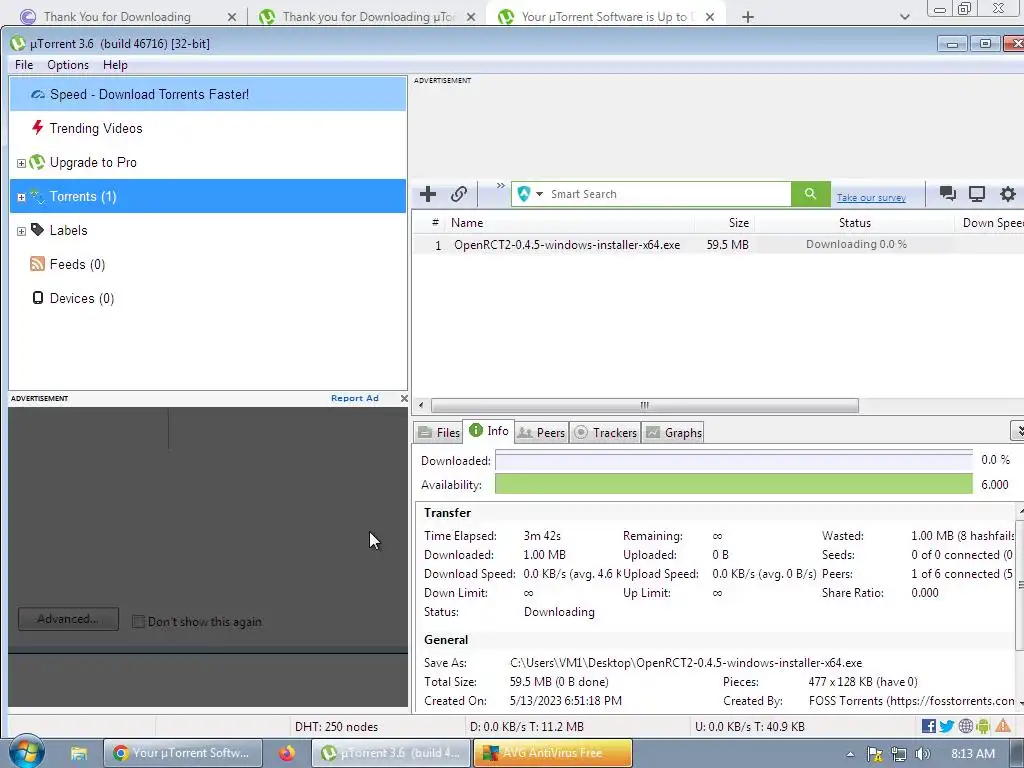1024x768 pixels.
Task: Click the search provider shield icon
Action: (x=523, y=194)
